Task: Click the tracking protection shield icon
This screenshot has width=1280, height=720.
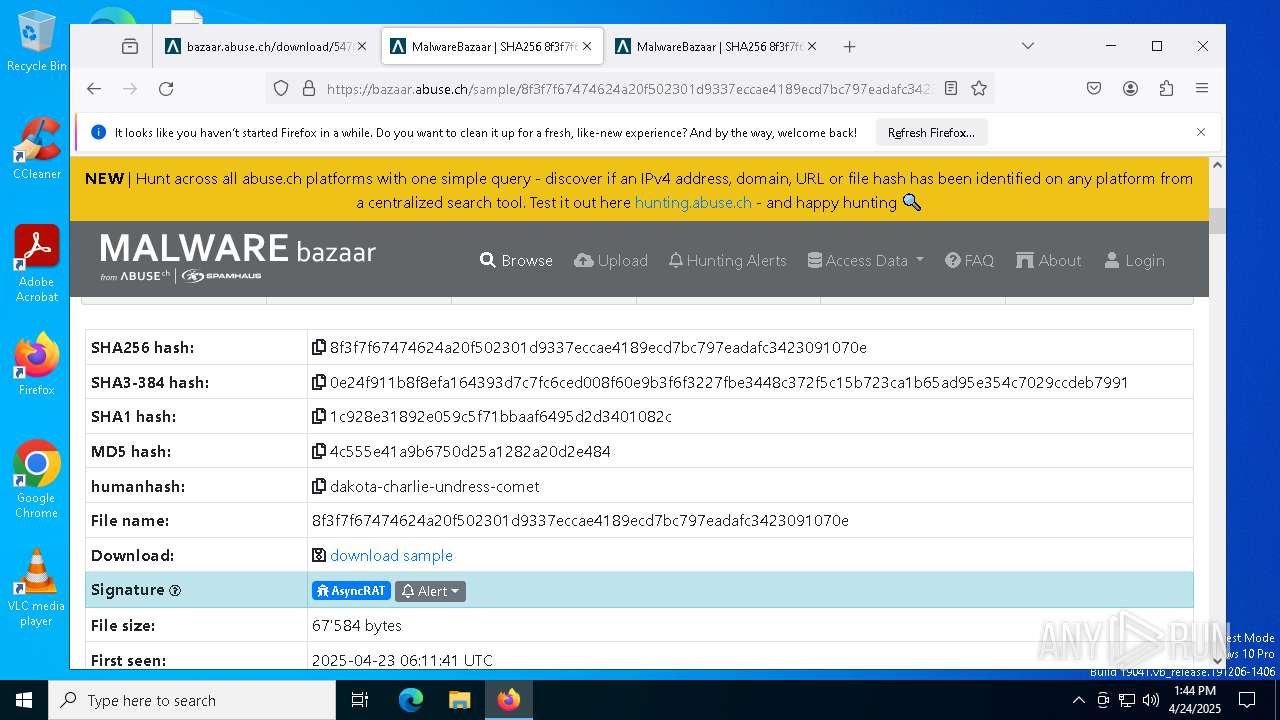Action: [281, 88]
